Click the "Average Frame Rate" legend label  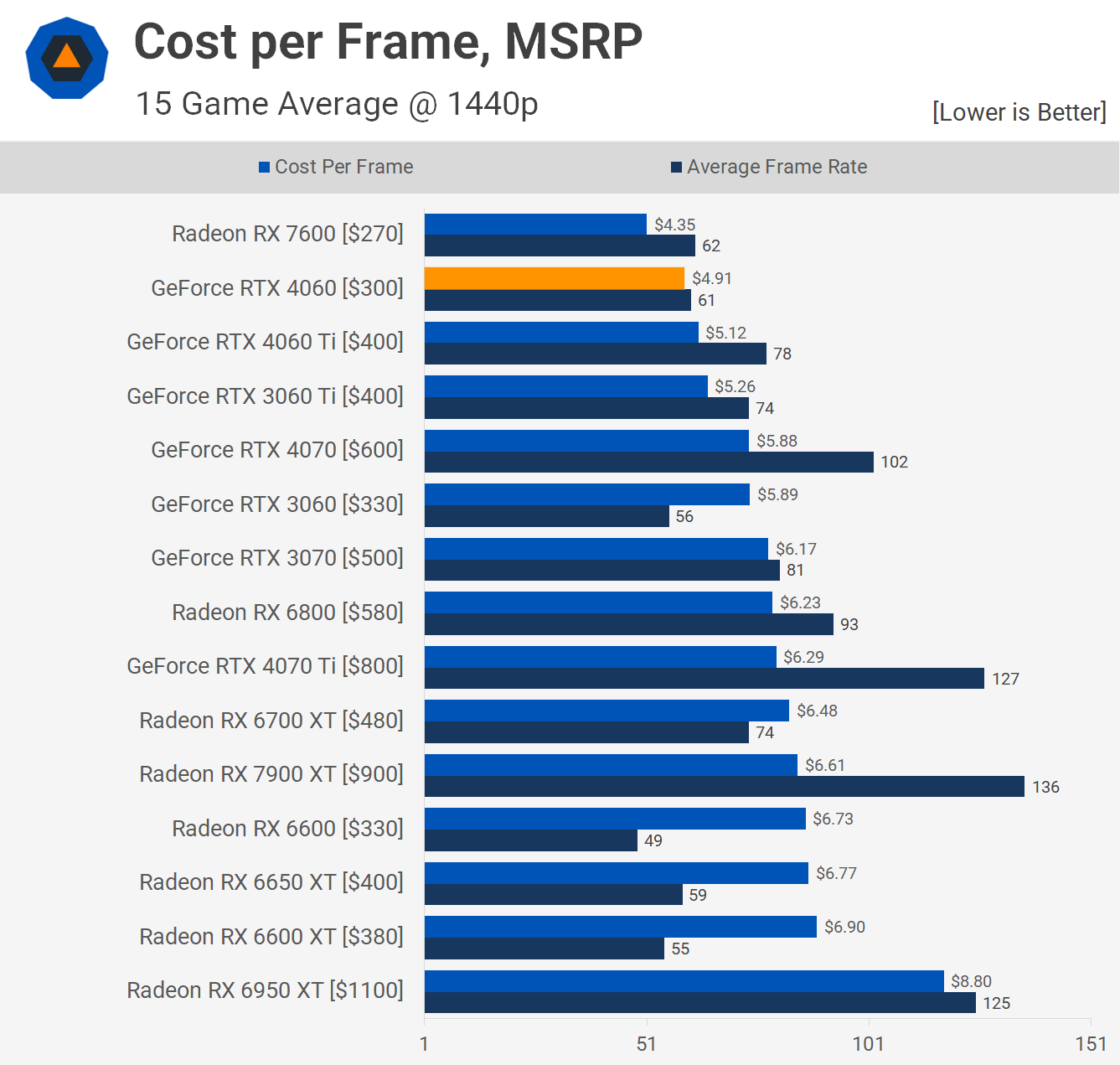point(777,167)
